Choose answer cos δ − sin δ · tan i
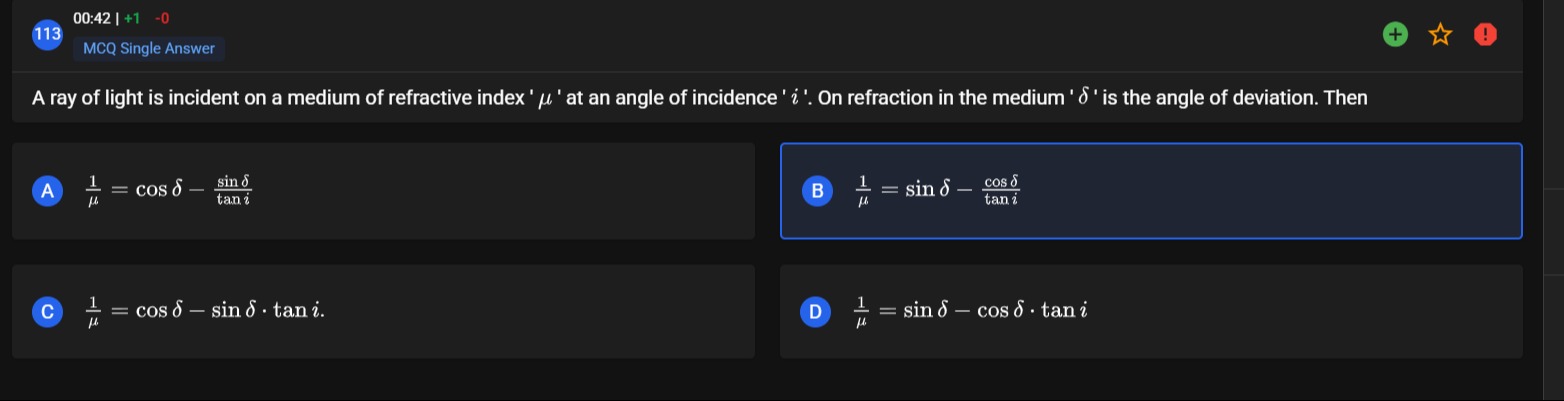 [383, 311]
